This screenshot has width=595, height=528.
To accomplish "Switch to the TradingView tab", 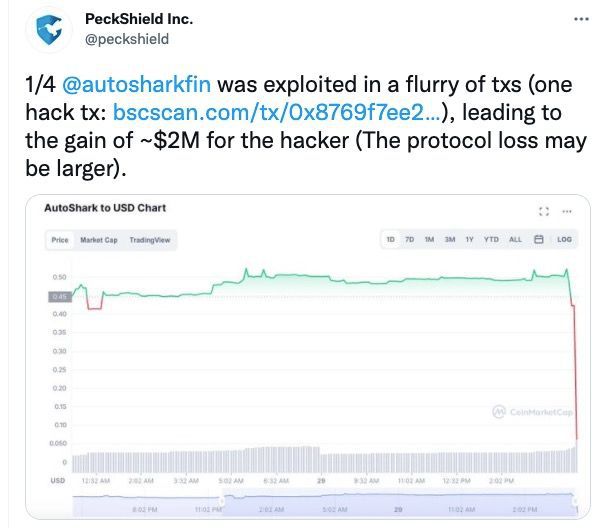I will [x=150, y=240].
